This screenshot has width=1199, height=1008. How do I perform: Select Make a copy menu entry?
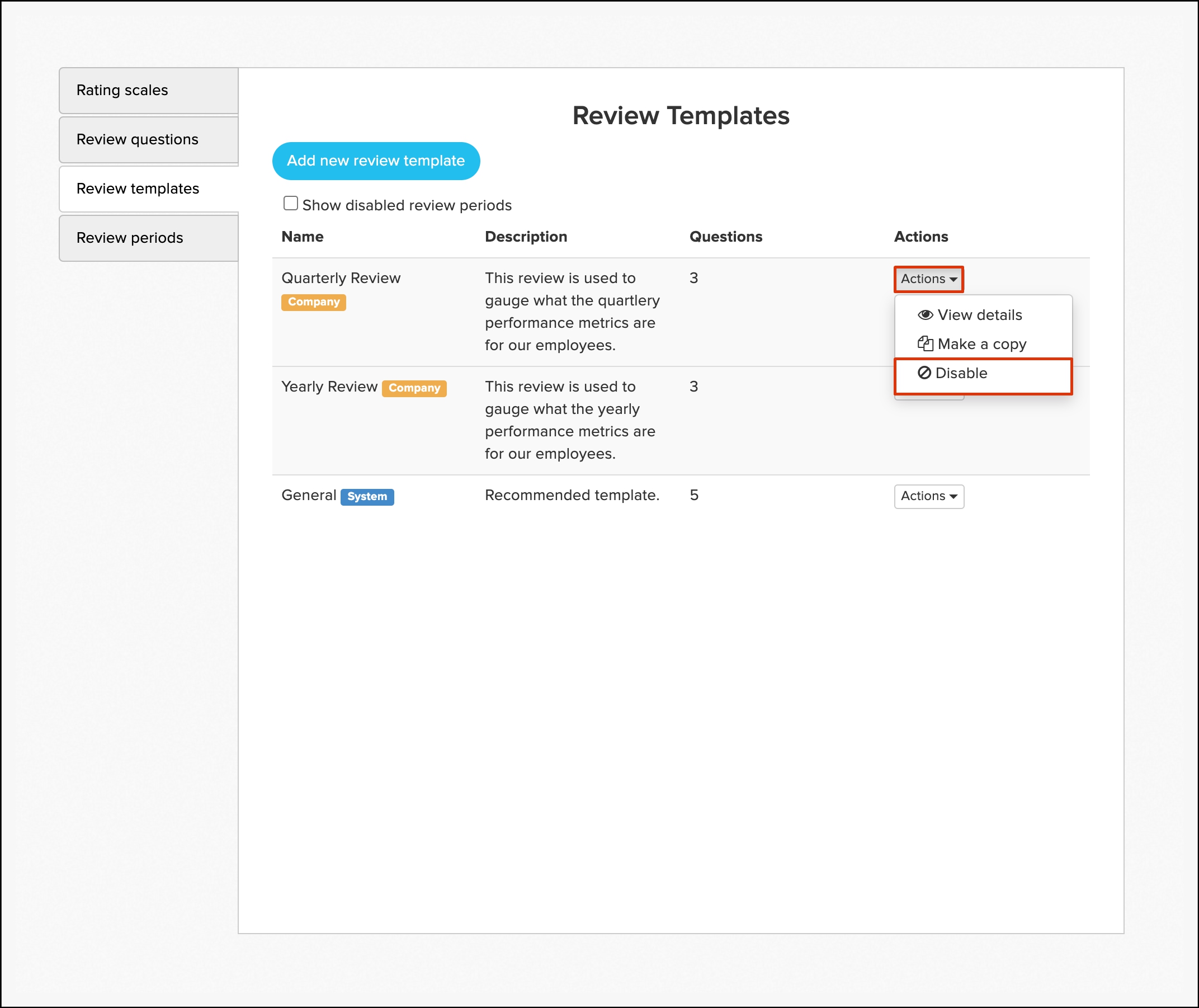click(x=981, y=344)
